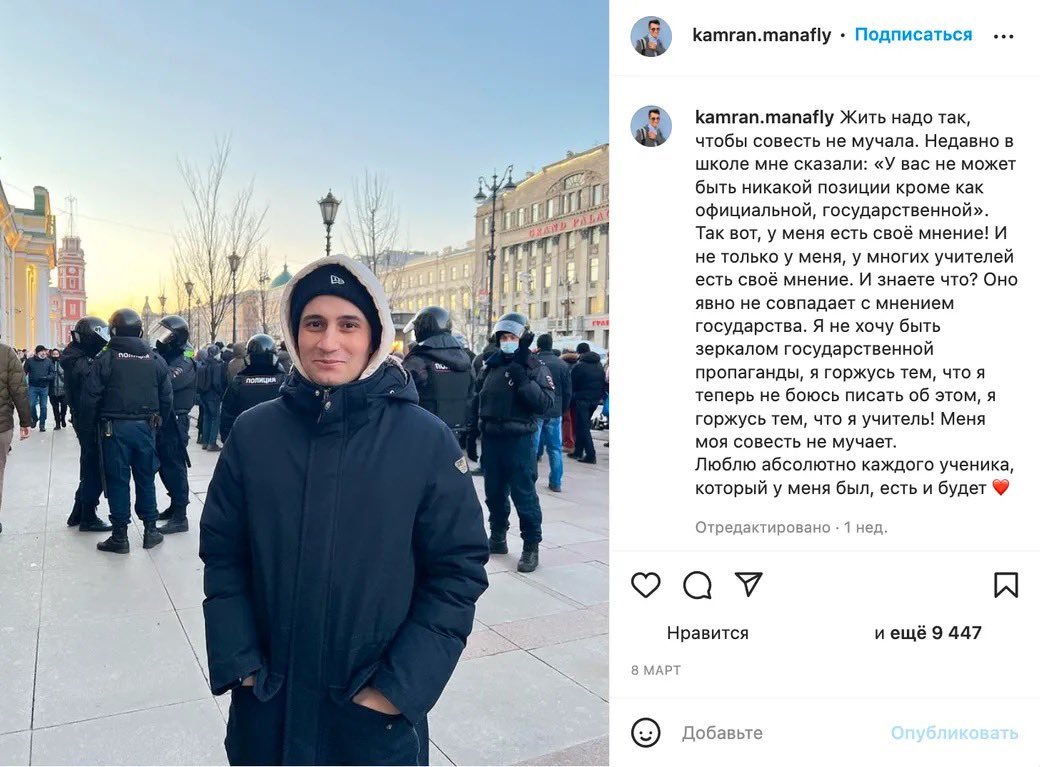This screenshot has height=767, width=1040.
Task: Open the three-dots more options menu
Action: click(x=1004, y=36)
